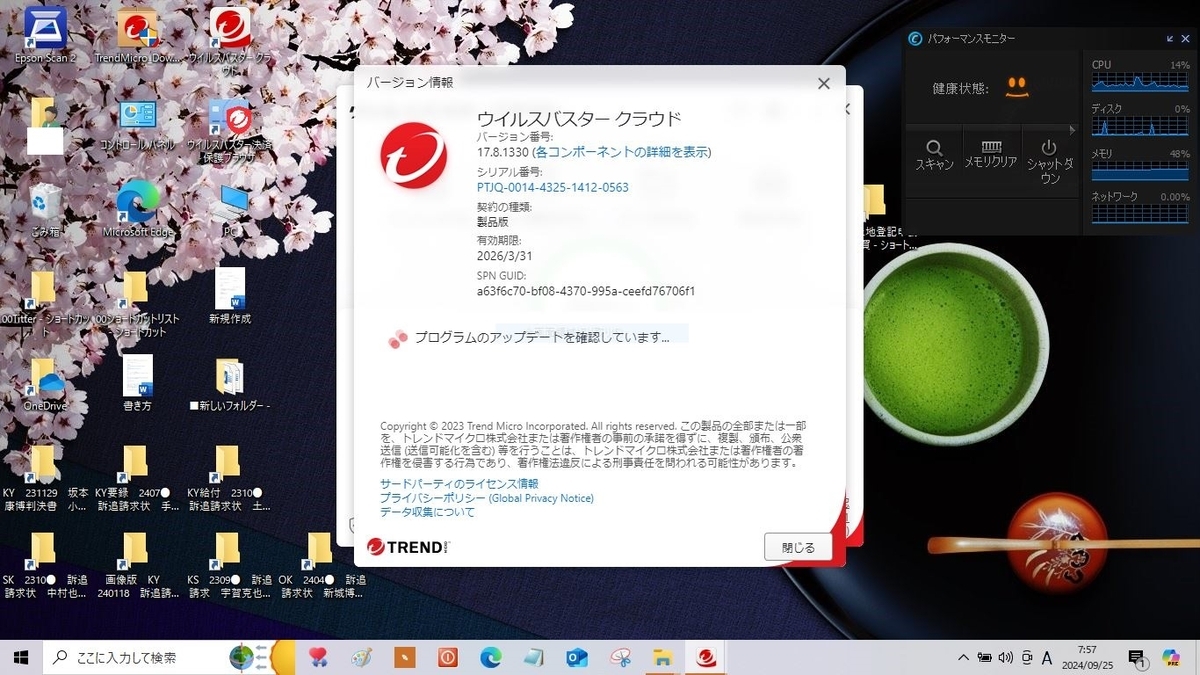The height and width of the screenshot is (675, 1200).
Task: Select the 画像版 KY 240118 folder
Action: (136, 565)
